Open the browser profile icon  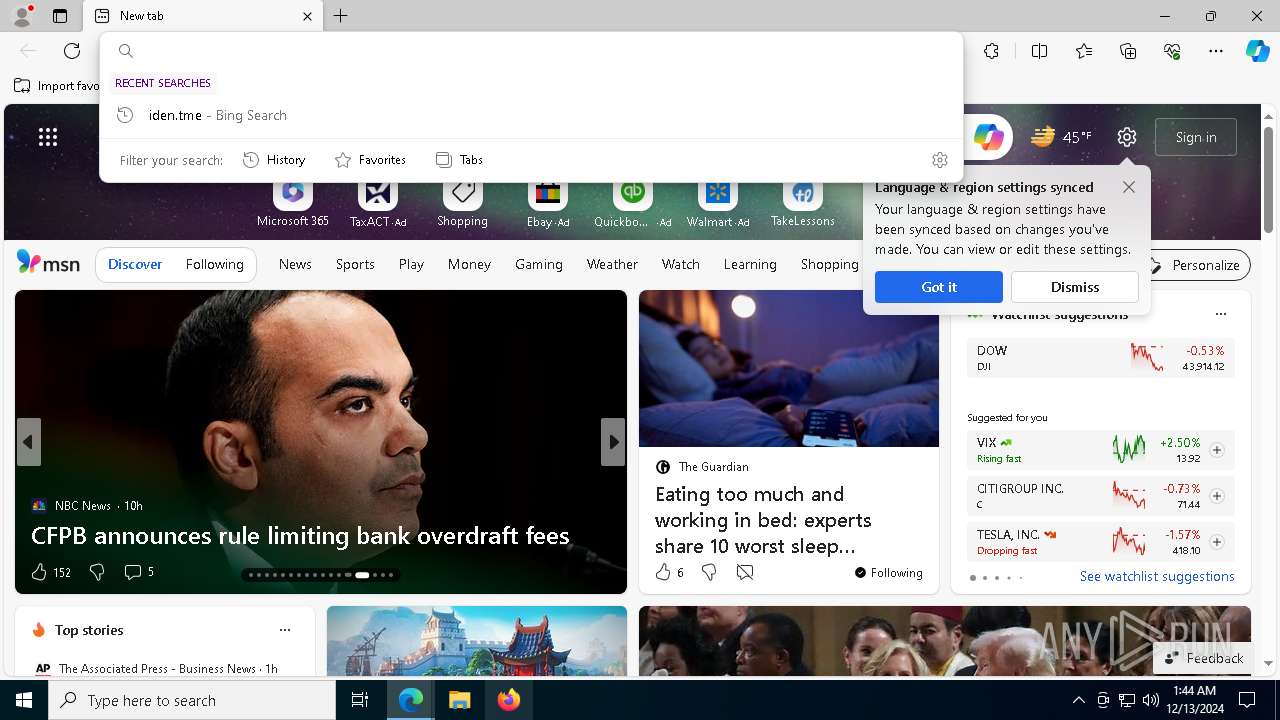[x=21, y=15]
